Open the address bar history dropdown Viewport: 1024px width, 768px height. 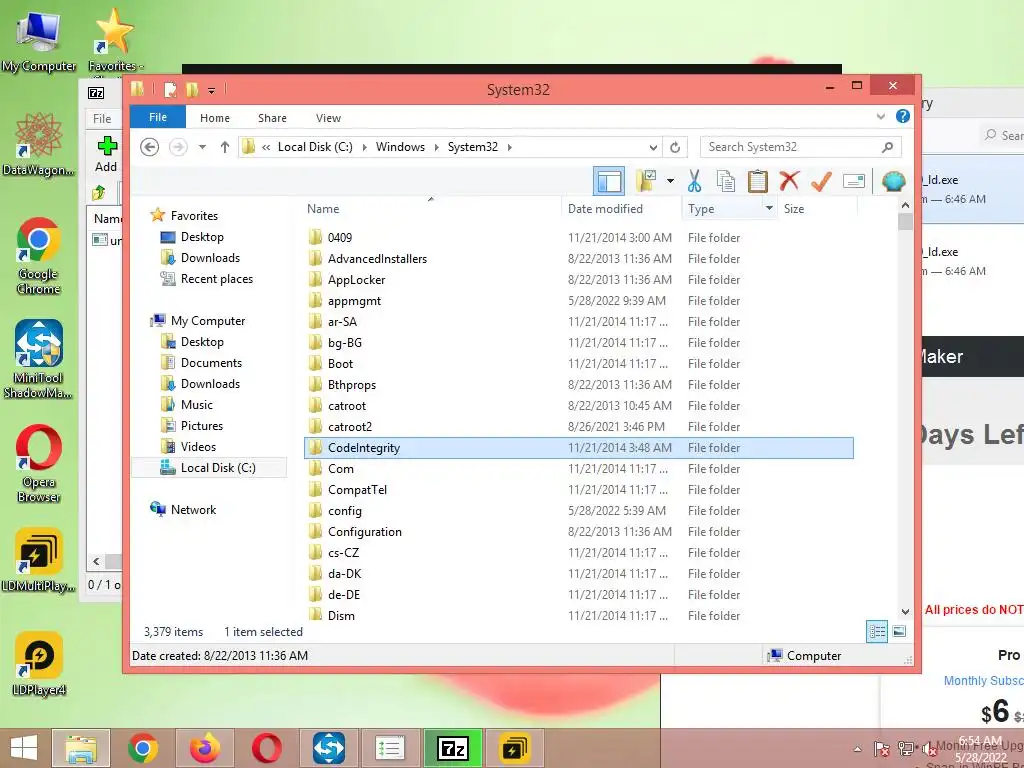tap(653, 147)
